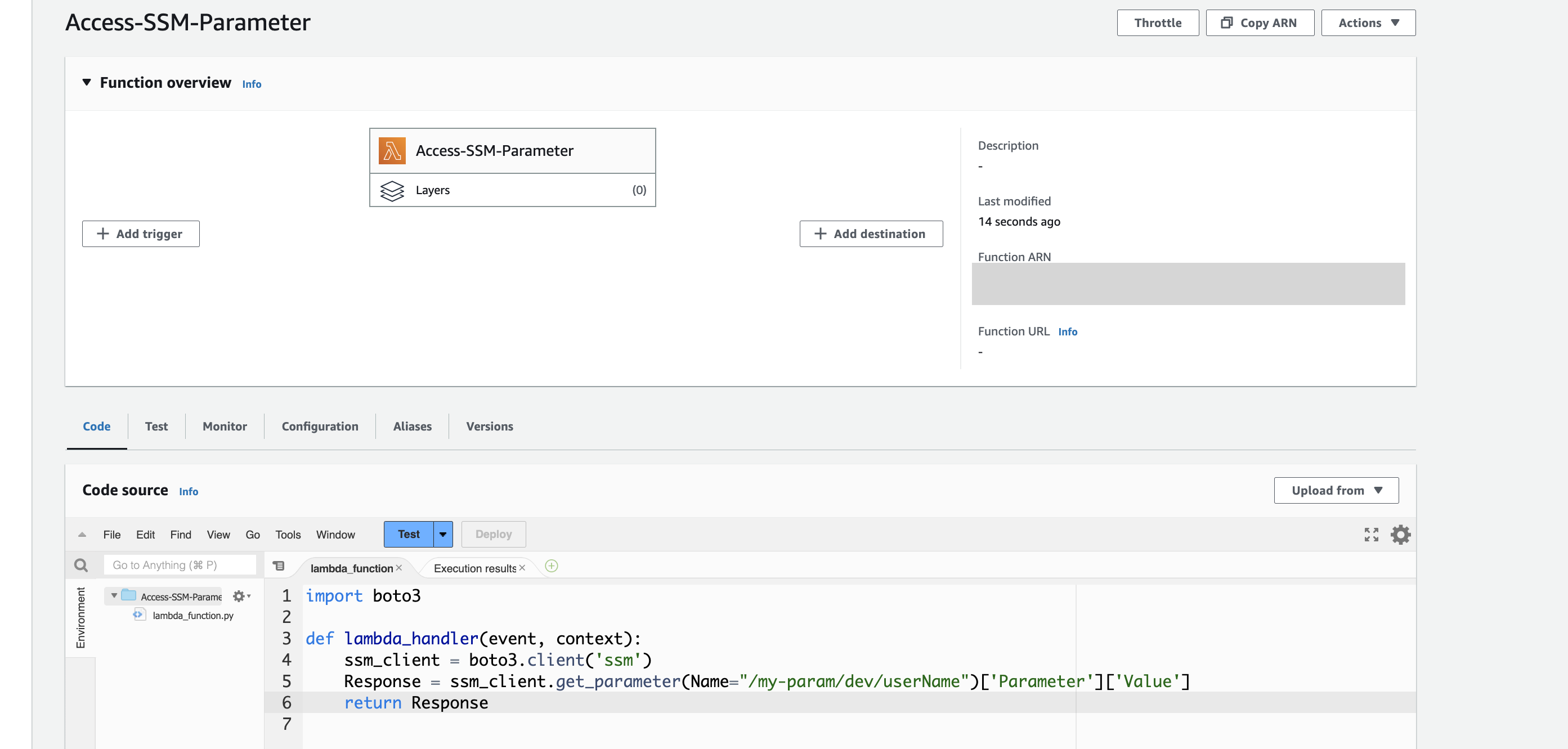This screenshot has width=1568, height=749.
Task: Click the blue Test button in editor
Action: click(x=409, y=534)
